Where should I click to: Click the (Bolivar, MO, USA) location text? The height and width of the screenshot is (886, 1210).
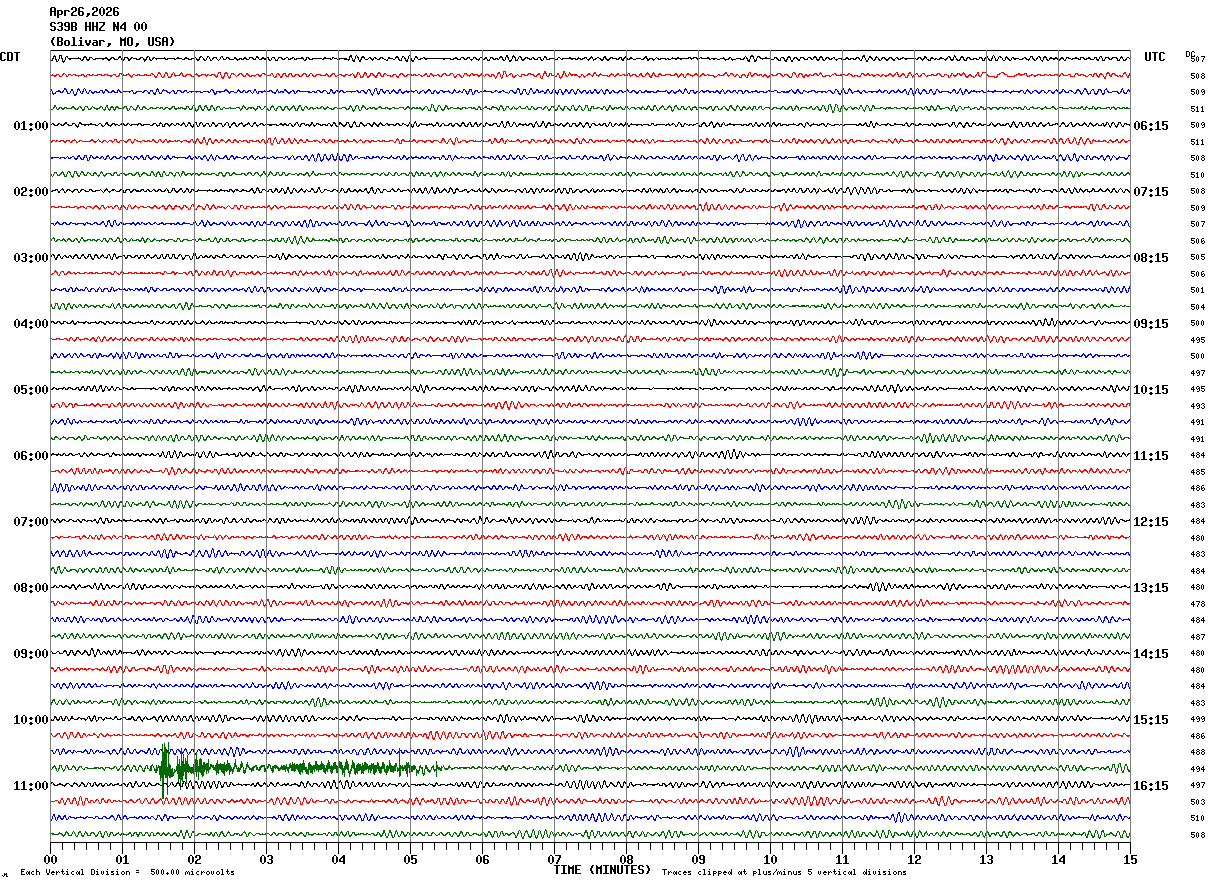tap(112, 42)
